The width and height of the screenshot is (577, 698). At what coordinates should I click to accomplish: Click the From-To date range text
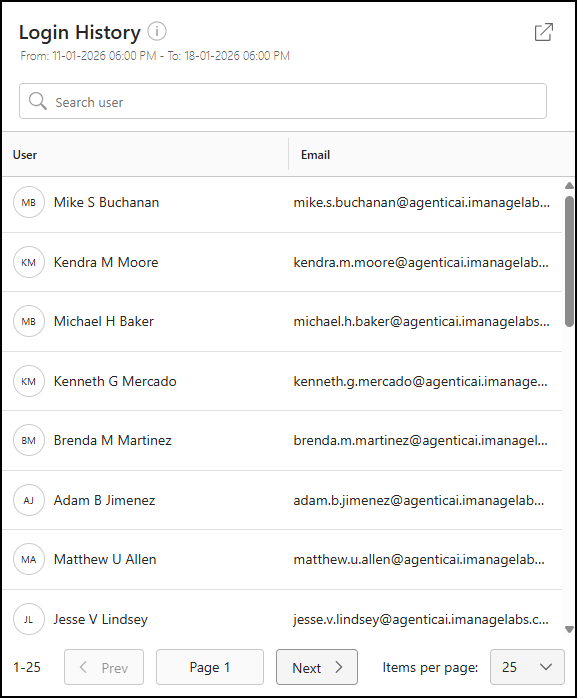(x=155, y=56)
